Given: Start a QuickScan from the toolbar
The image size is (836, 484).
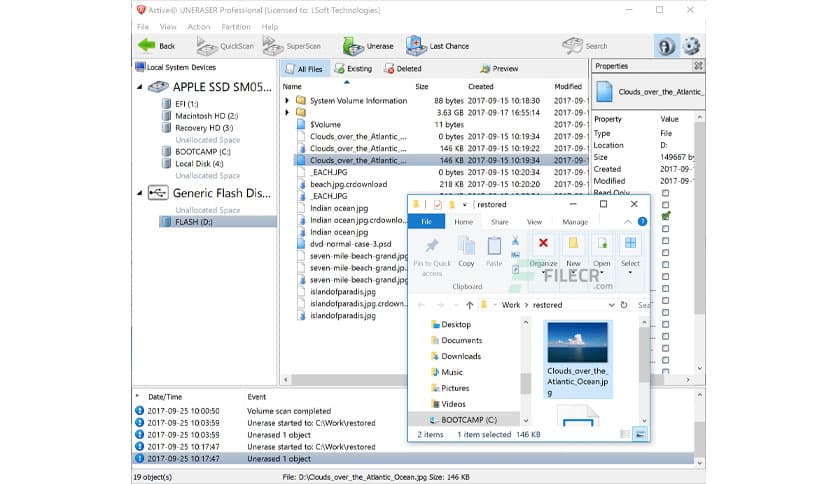Looking at the screenshot, I should (x=225, y=46).
